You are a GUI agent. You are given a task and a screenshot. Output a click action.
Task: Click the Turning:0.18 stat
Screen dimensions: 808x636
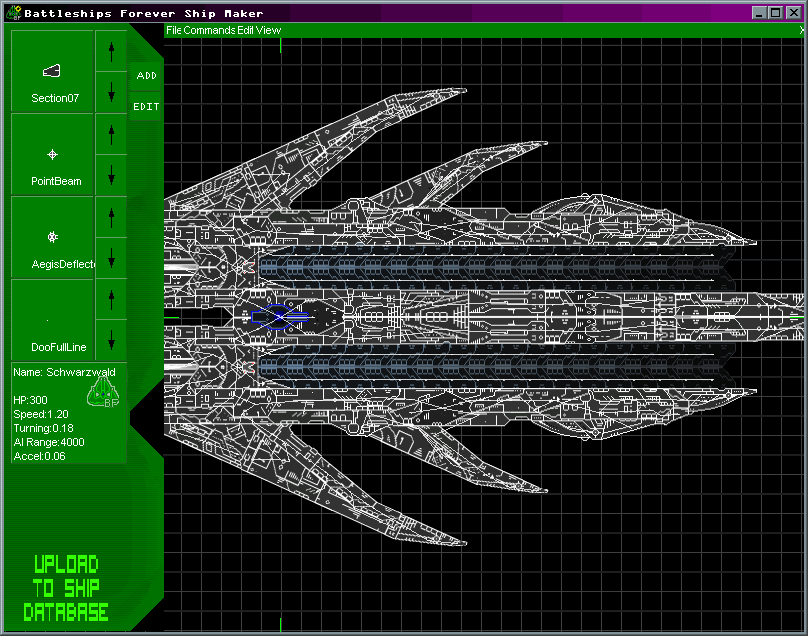click(x=43, y=428)
